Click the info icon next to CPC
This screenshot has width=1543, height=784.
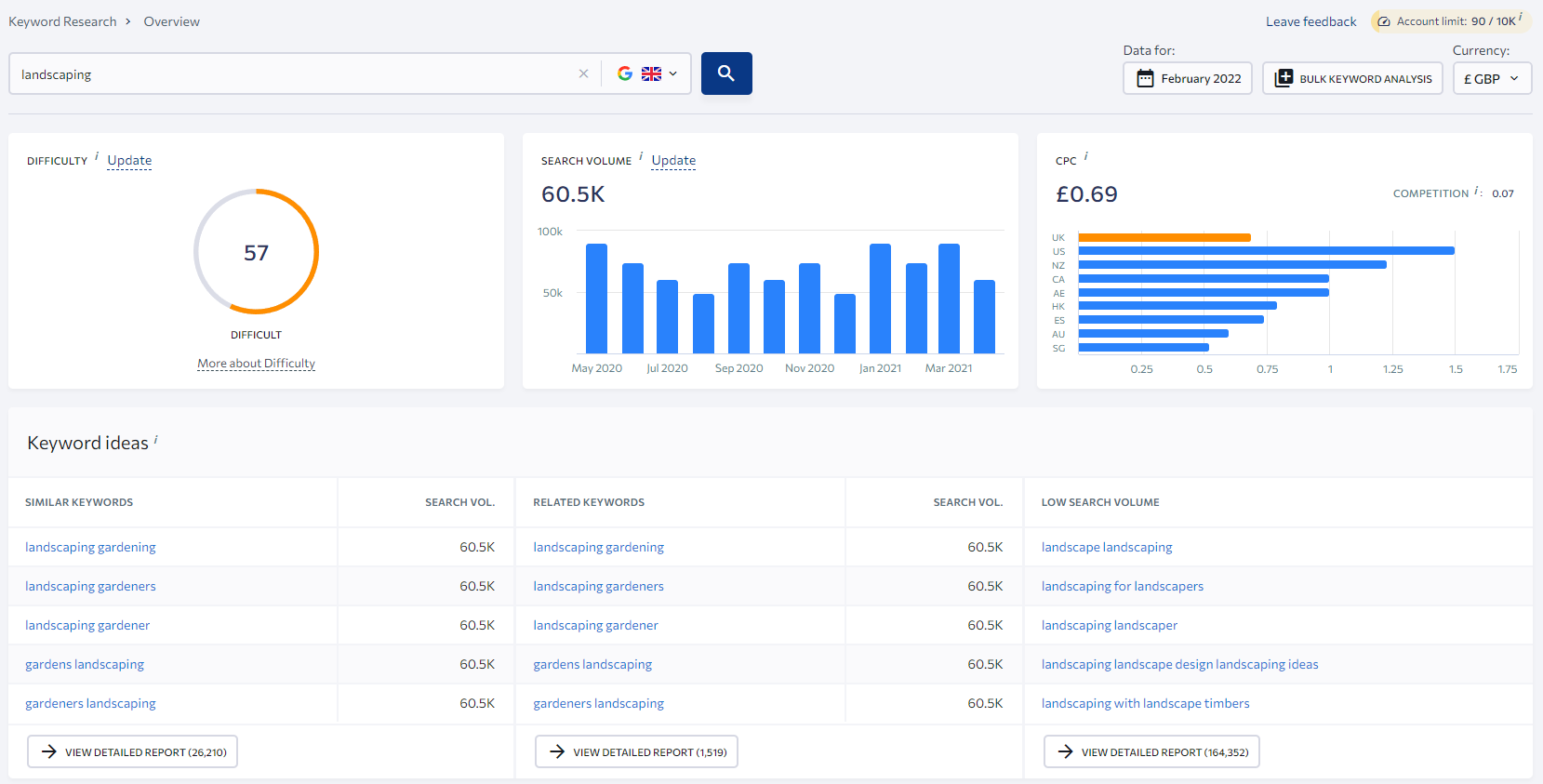tap(1086, 156)
